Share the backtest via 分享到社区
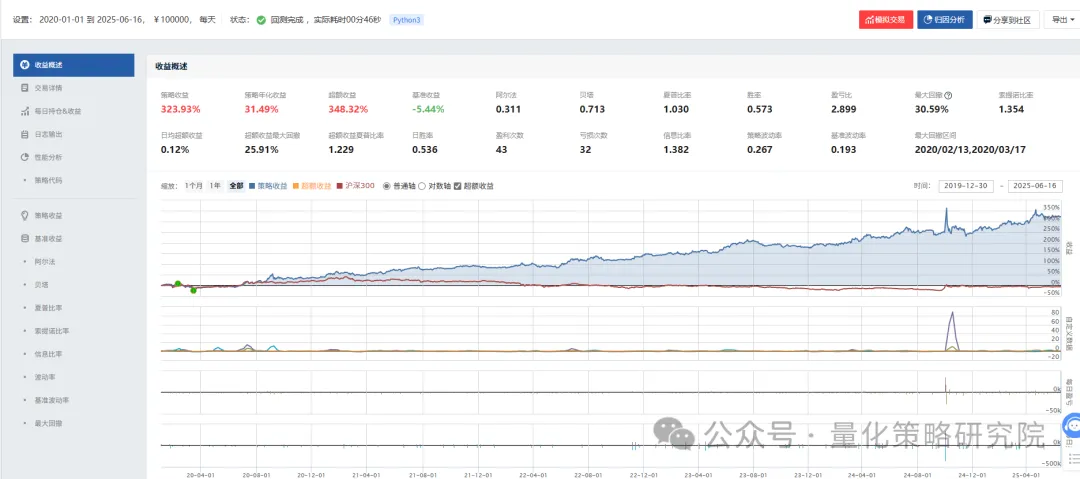This screenshot has height=479, width=1080. point(1008,20)
